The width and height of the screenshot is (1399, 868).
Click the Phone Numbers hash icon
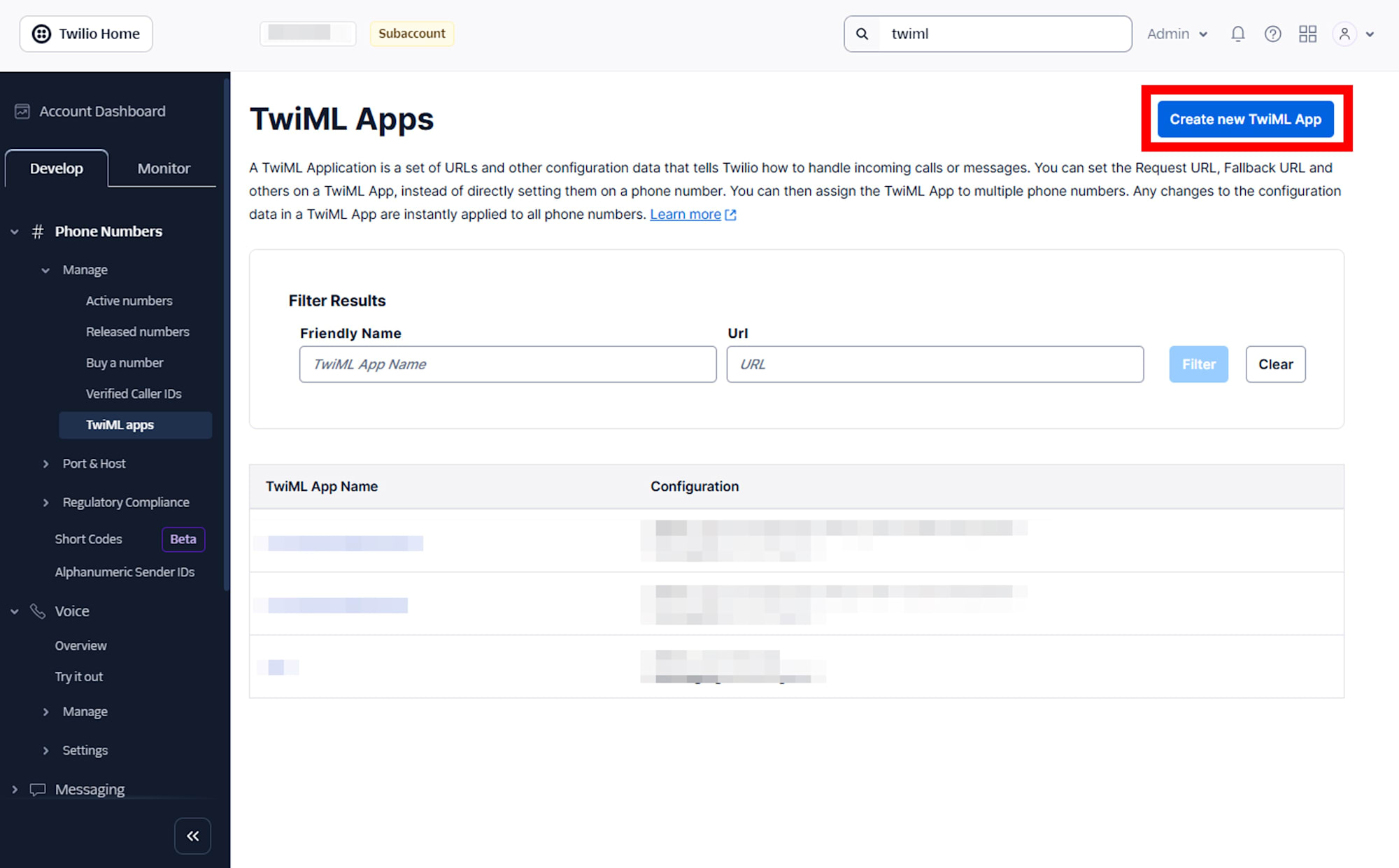38,232
